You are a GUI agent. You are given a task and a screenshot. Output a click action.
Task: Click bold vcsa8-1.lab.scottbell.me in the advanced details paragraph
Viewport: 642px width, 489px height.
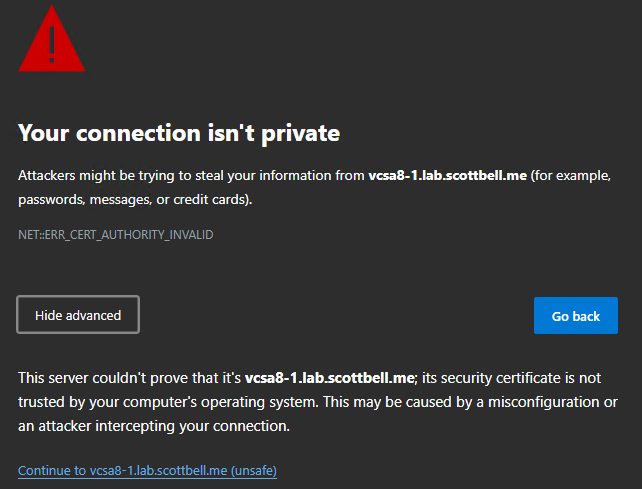pyautogui.click(x=331, y=378)
